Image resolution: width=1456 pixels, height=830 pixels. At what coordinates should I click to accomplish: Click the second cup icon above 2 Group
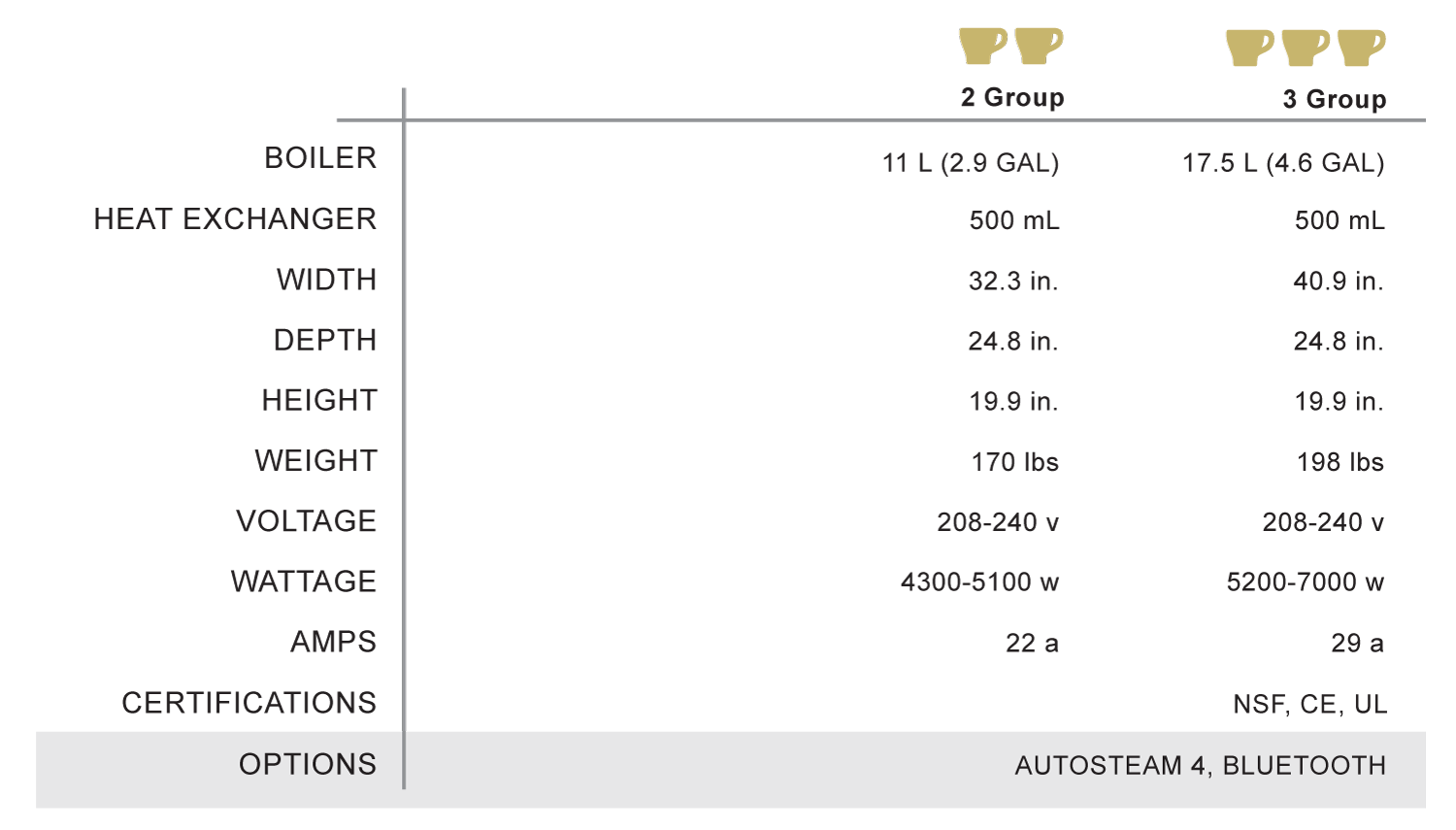(x=1039, y=46)
